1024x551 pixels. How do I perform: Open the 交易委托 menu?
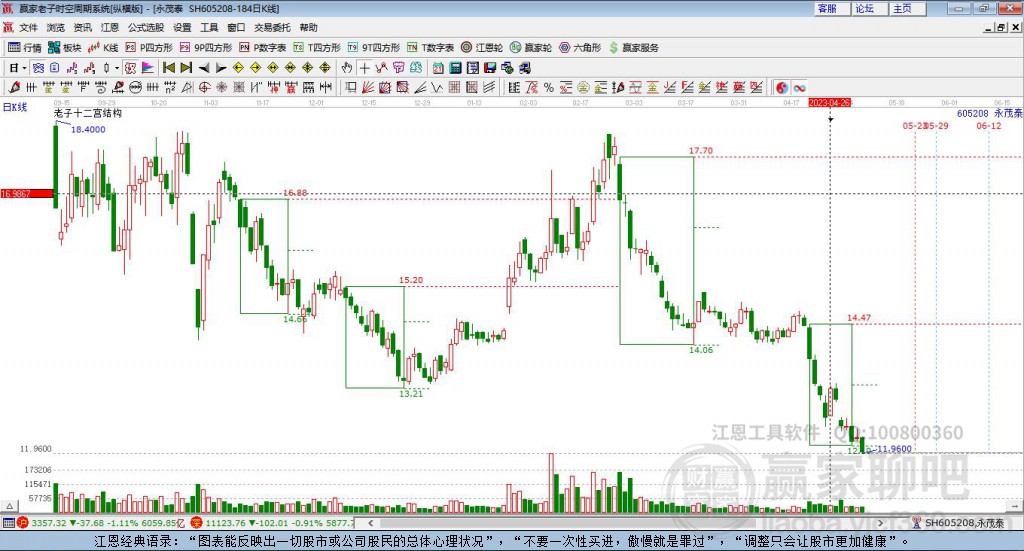272,27
